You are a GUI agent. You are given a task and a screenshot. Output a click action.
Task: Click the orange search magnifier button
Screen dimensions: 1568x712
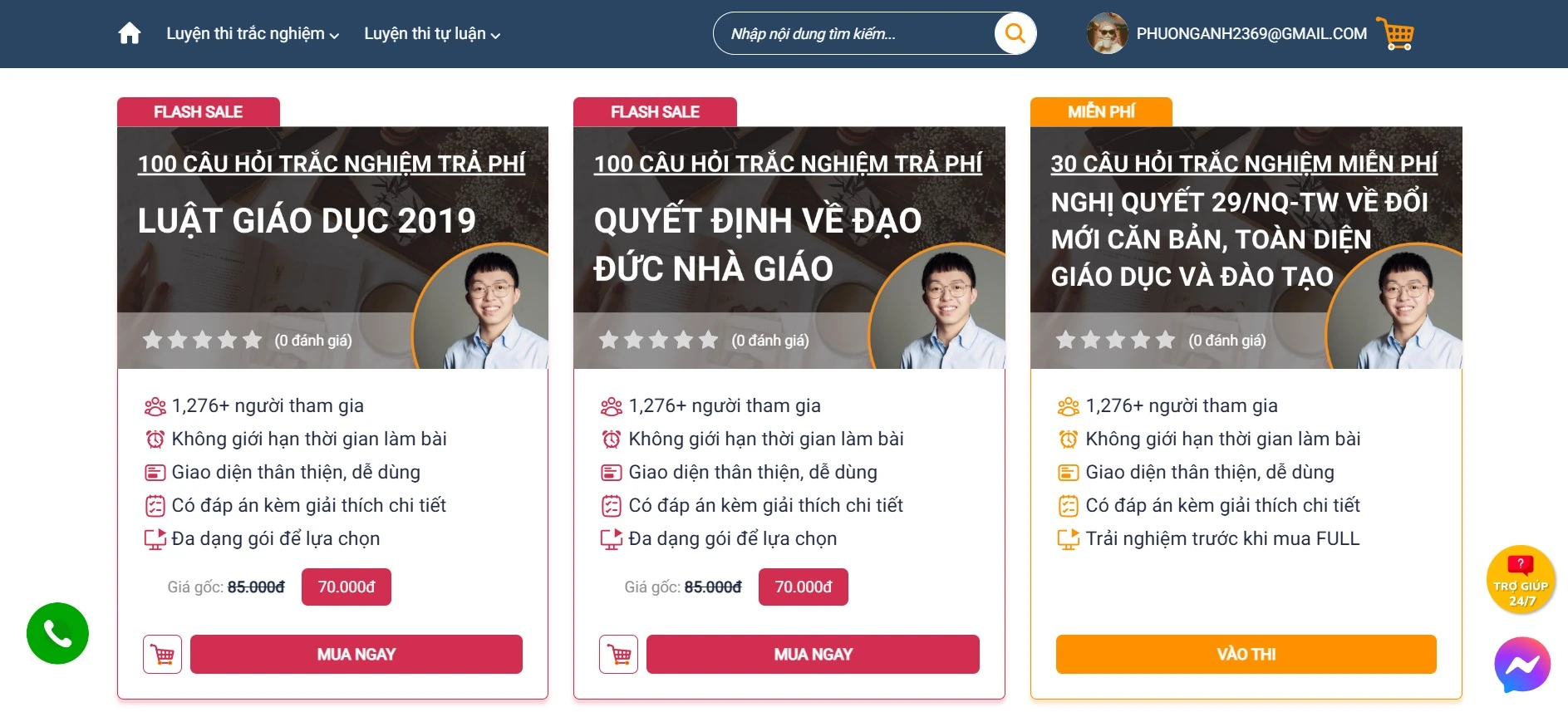(1015, 34)
